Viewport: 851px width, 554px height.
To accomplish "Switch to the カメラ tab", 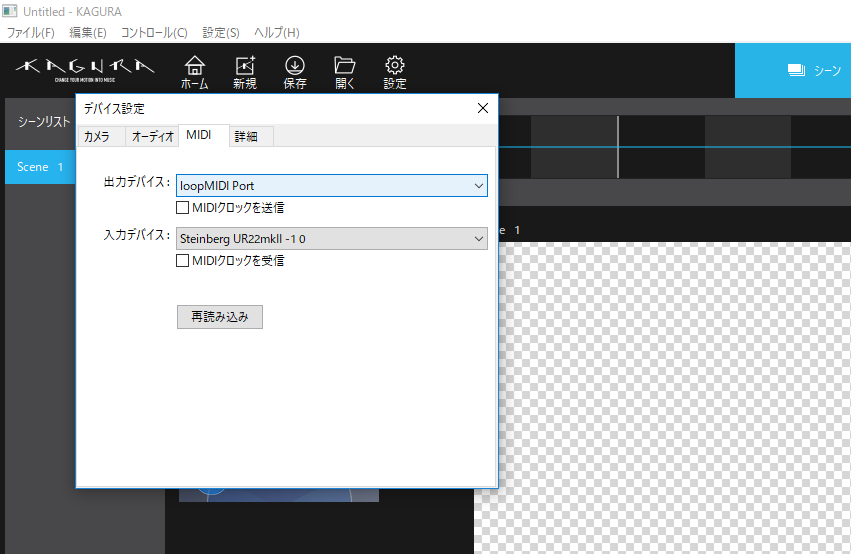I will [x=101, y=136].
